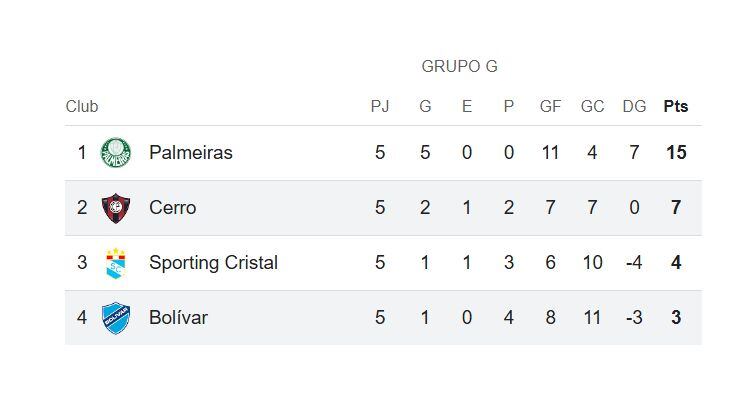
Task: Click the PJ column header
Action: pyautogui.click(x=380, y=107)
